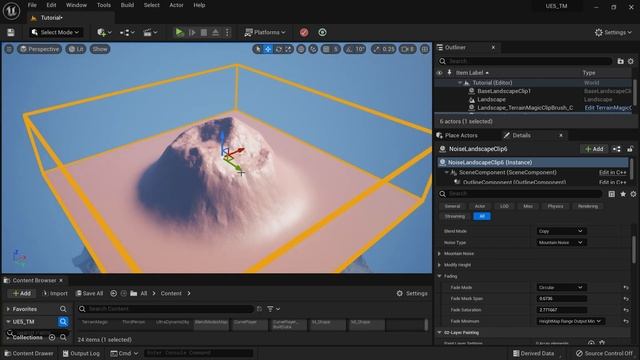Click Edit in C++ for SceneComponent
This screenshot has height=360, width=640.
(x=613, y=173)
